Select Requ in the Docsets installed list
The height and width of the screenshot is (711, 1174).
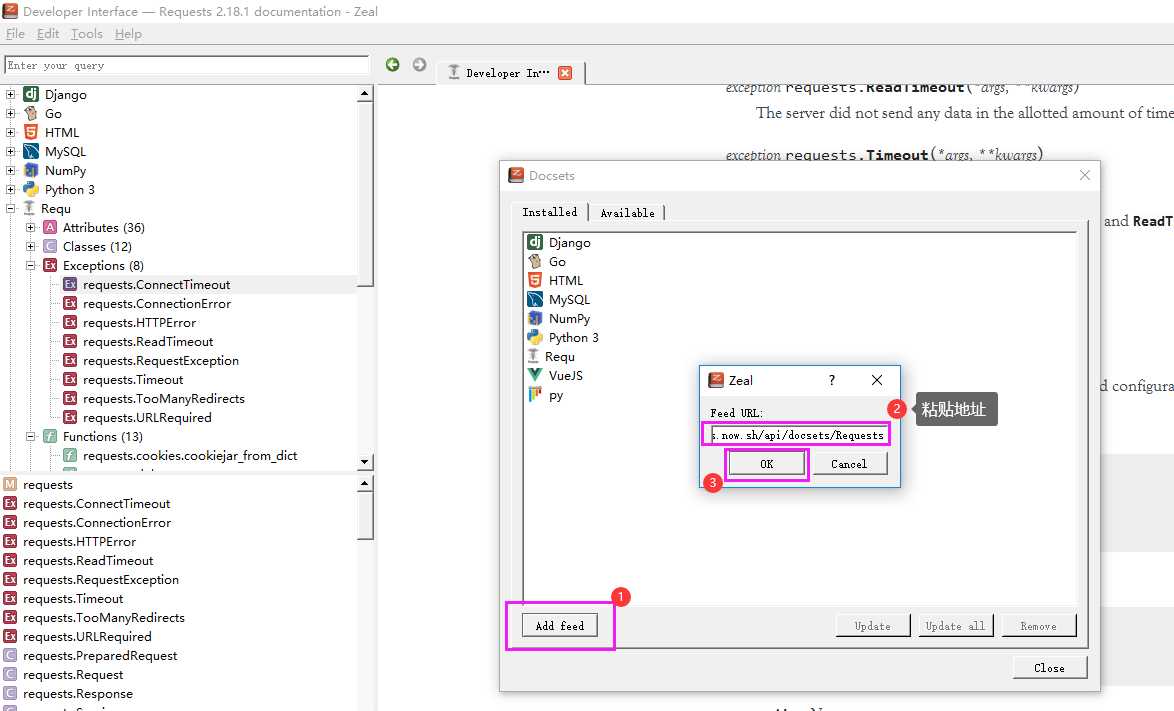(551, 356)
